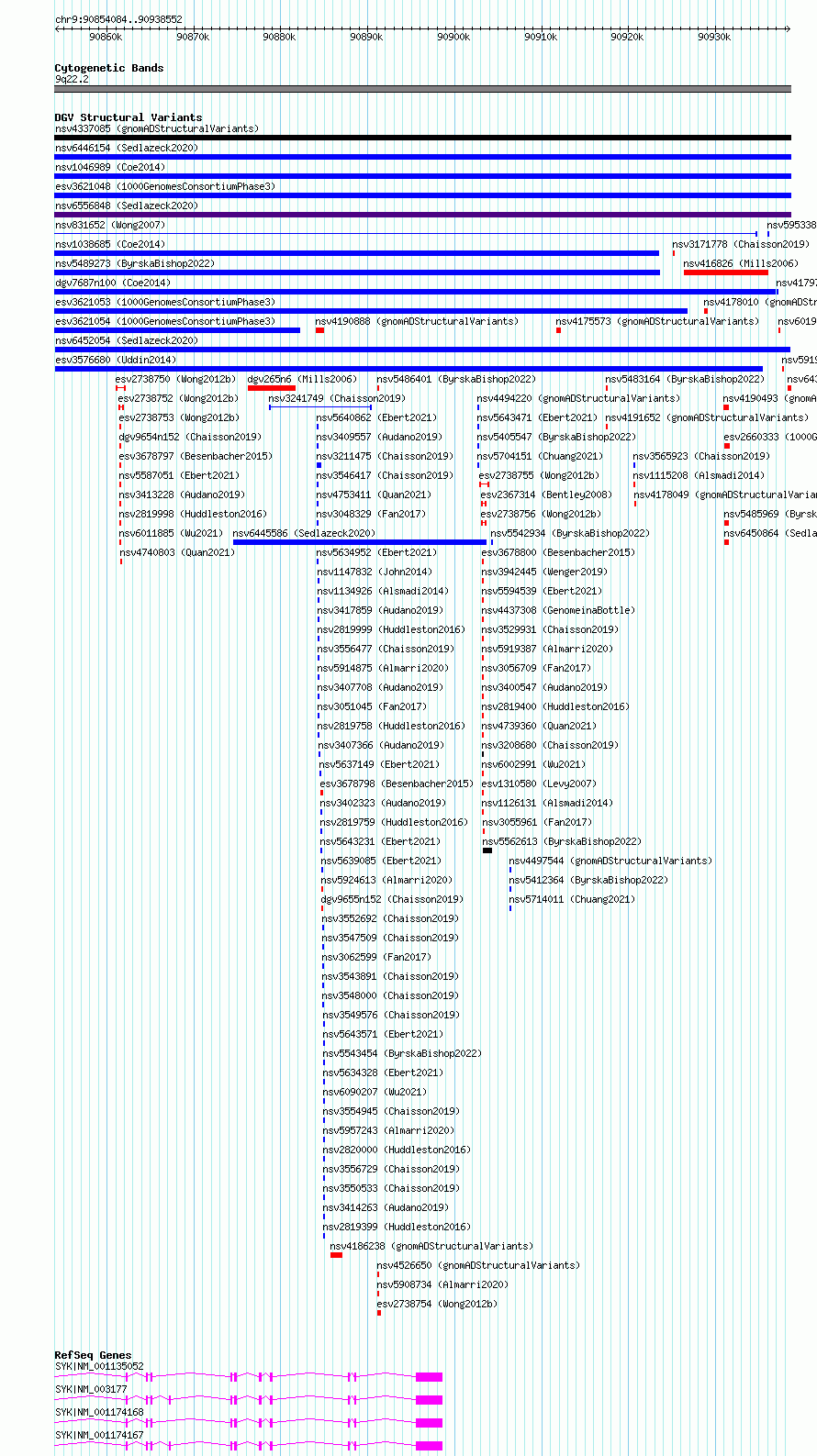
Task: Click the red bar under nsv416826 (Mills2006)
Action: (x=726, y=272)
